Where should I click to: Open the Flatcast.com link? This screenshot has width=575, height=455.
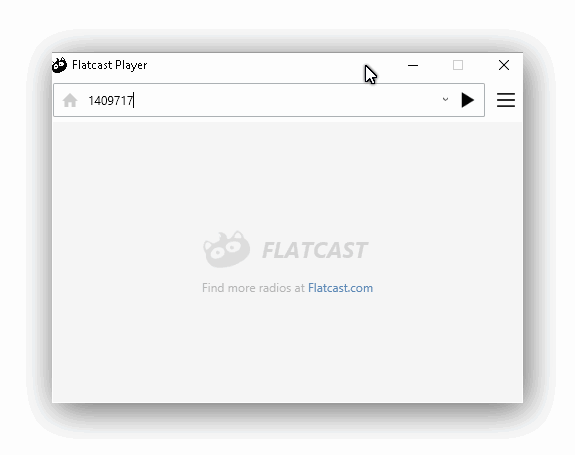point(340,288)
